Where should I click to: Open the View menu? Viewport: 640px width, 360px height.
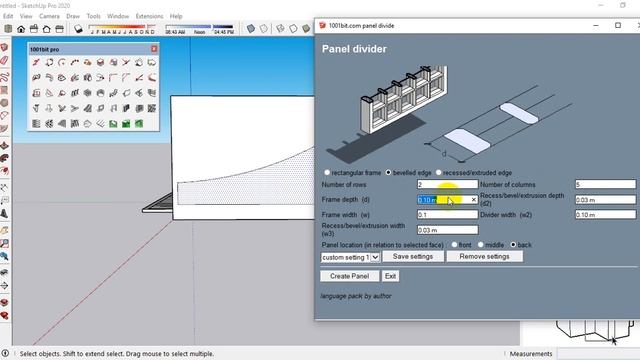[x=26, y=16]
